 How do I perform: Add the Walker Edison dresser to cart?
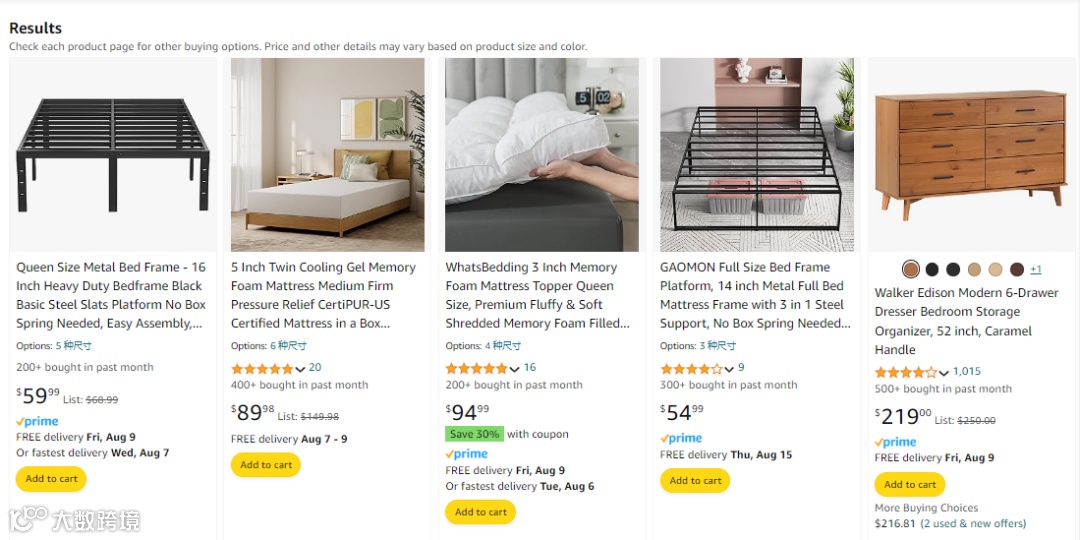(x=910, y=485)
